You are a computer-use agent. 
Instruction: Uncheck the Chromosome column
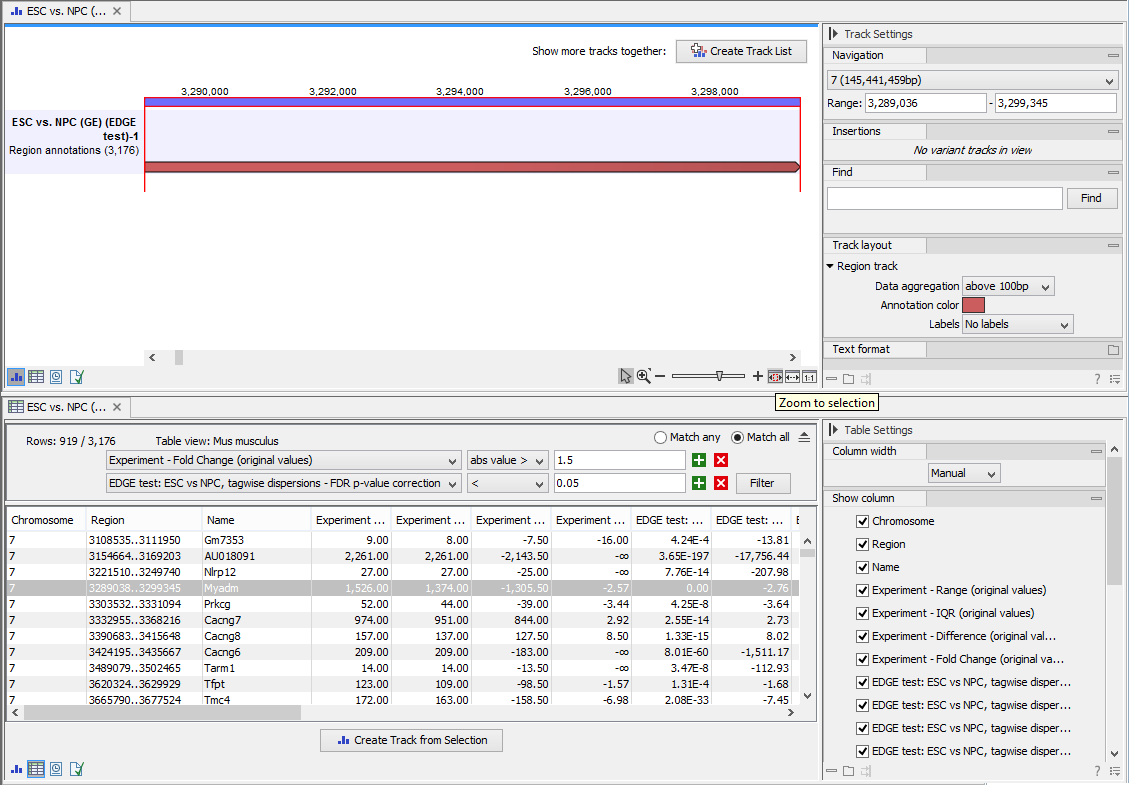(x=862, y=520)
